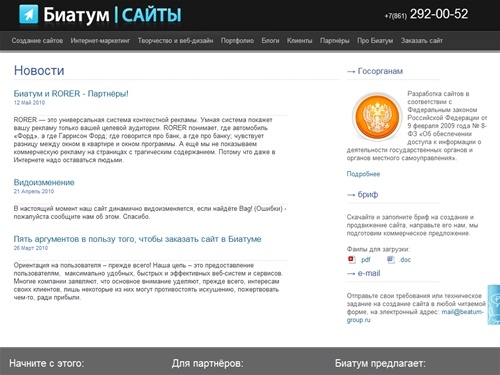Click the footer heading Начните с этого:
The width and height of the screenshot is (500, 375).
click(x=47, y=363)
